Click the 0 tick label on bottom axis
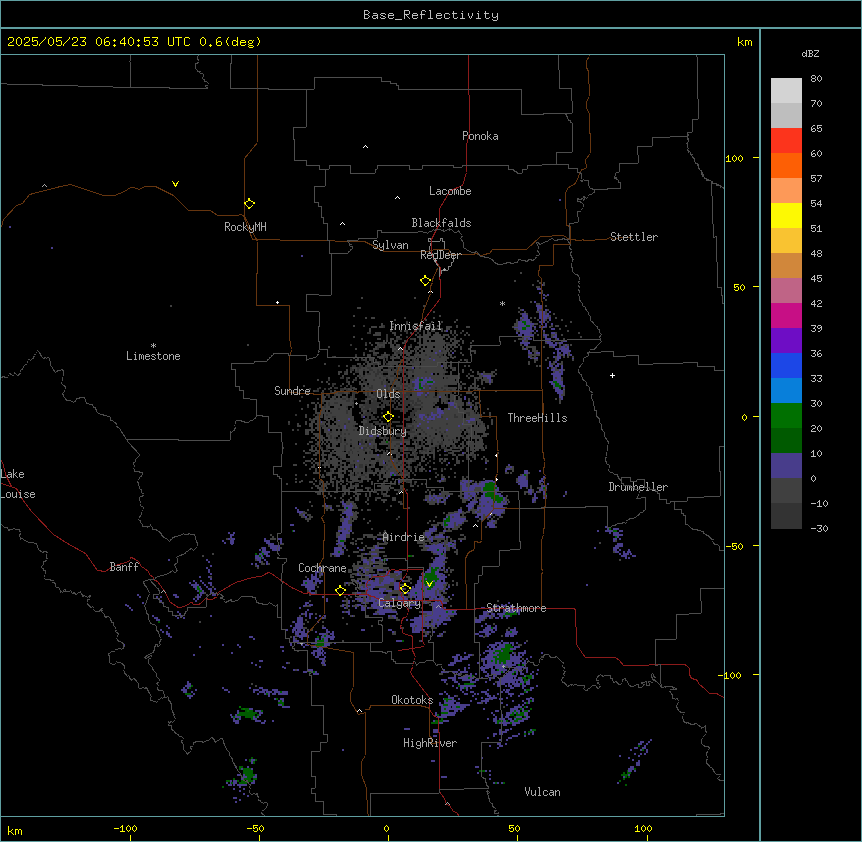 pos(386,829)
